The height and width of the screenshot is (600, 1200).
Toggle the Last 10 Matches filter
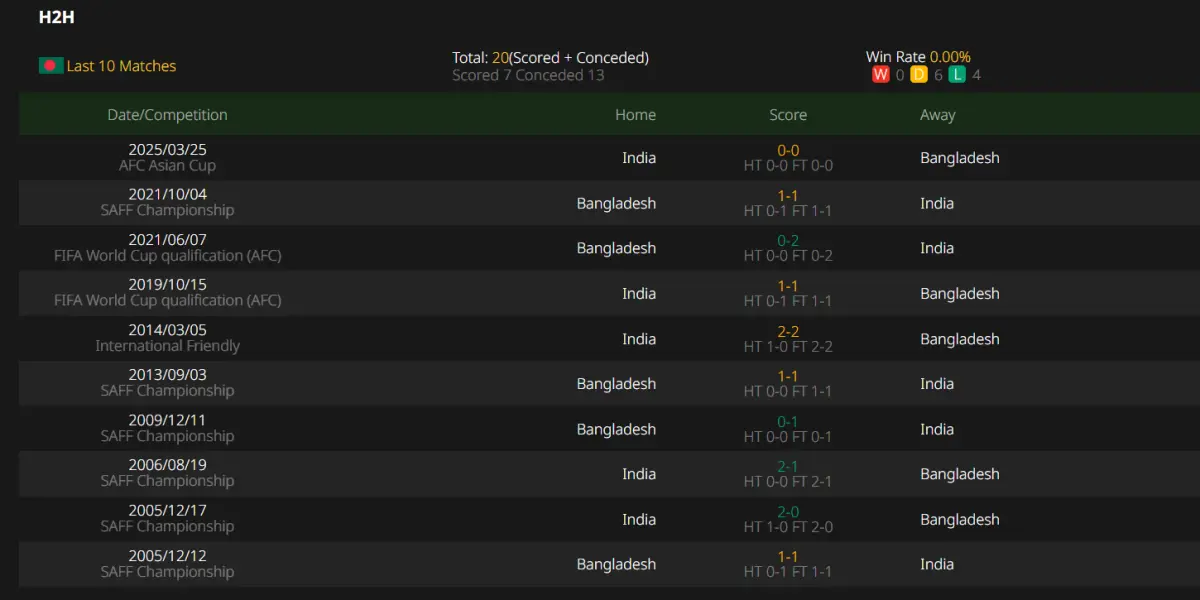point(107,65)
